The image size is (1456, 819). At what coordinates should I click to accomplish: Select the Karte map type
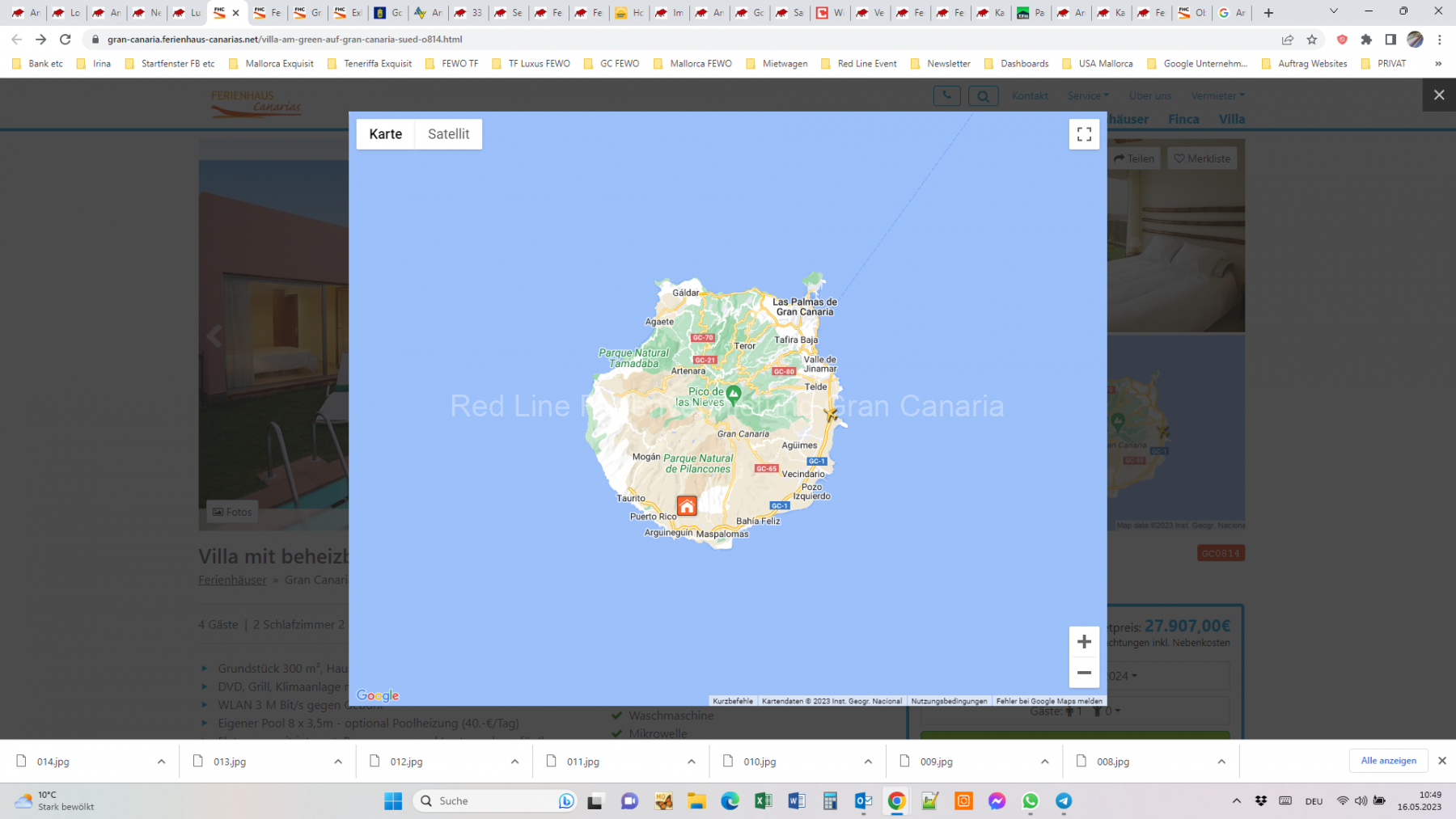[385, 134]
